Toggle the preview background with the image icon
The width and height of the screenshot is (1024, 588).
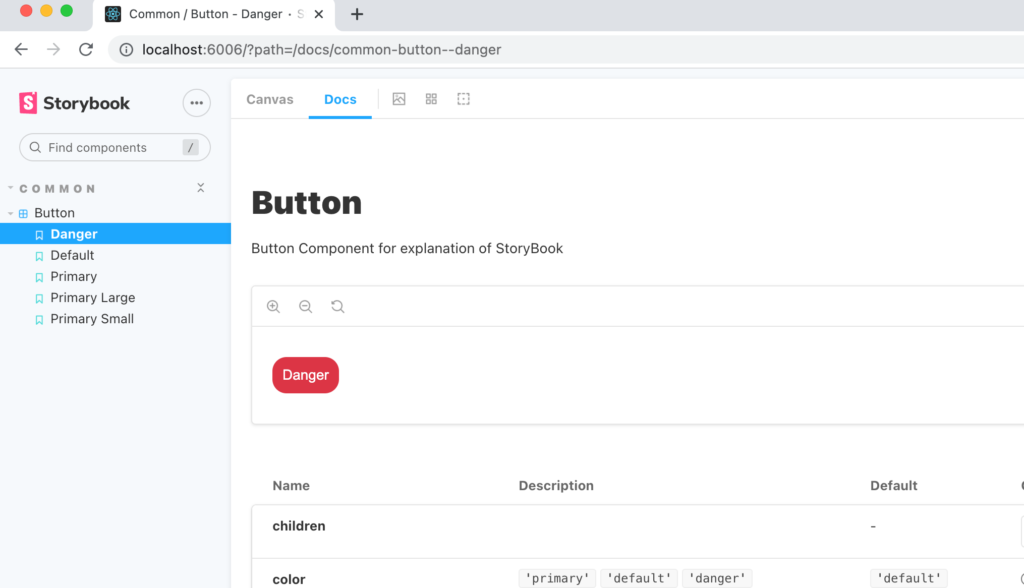[399, 99]
